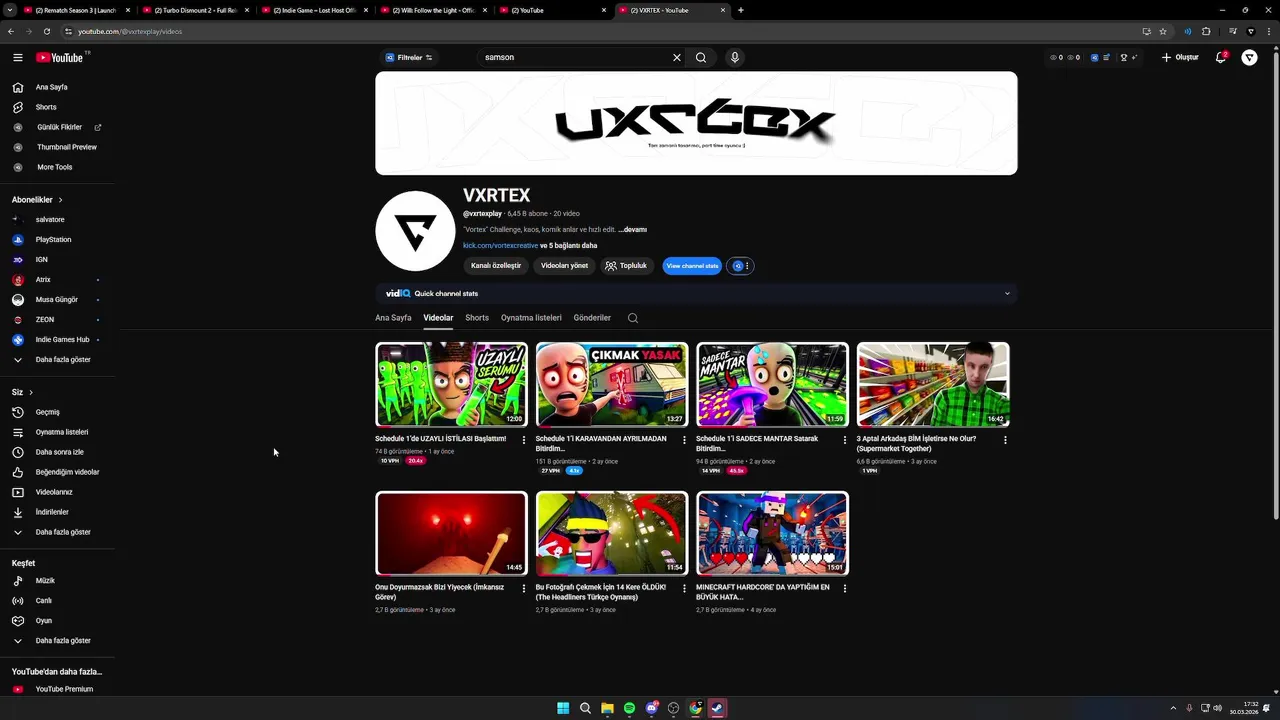1280x720 pixels.
Task: Open notifications bell
Action: coord(1221,57)
